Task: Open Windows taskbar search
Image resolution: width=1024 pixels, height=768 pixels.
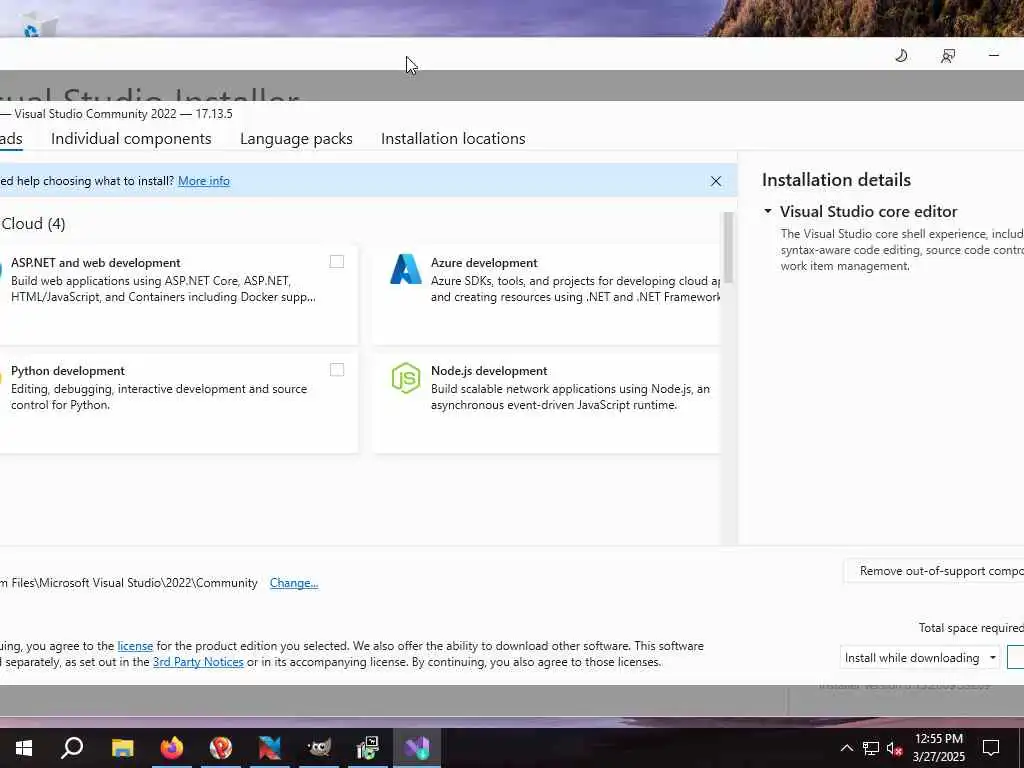Action: click(72, 748)
